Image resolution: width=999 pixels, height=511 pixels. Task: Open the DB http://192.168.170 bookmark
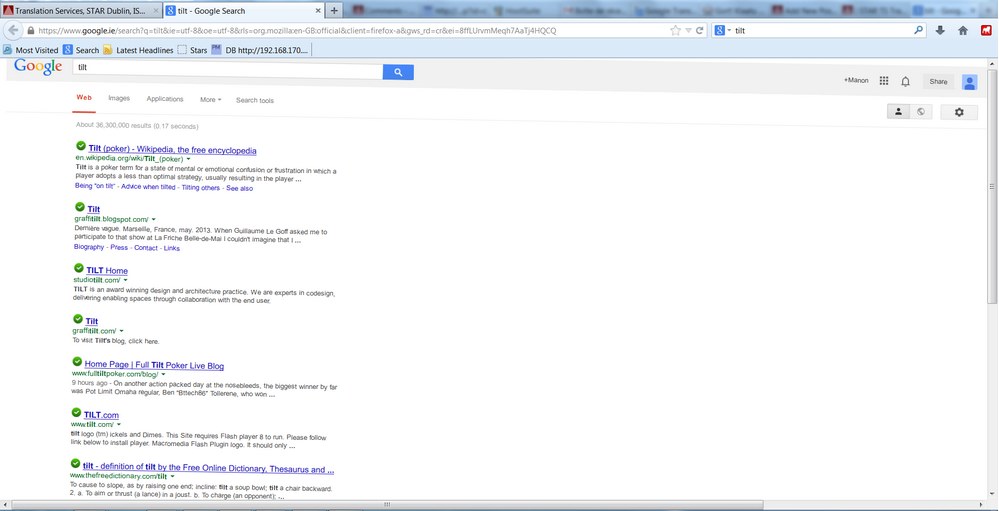pos(259,50)
